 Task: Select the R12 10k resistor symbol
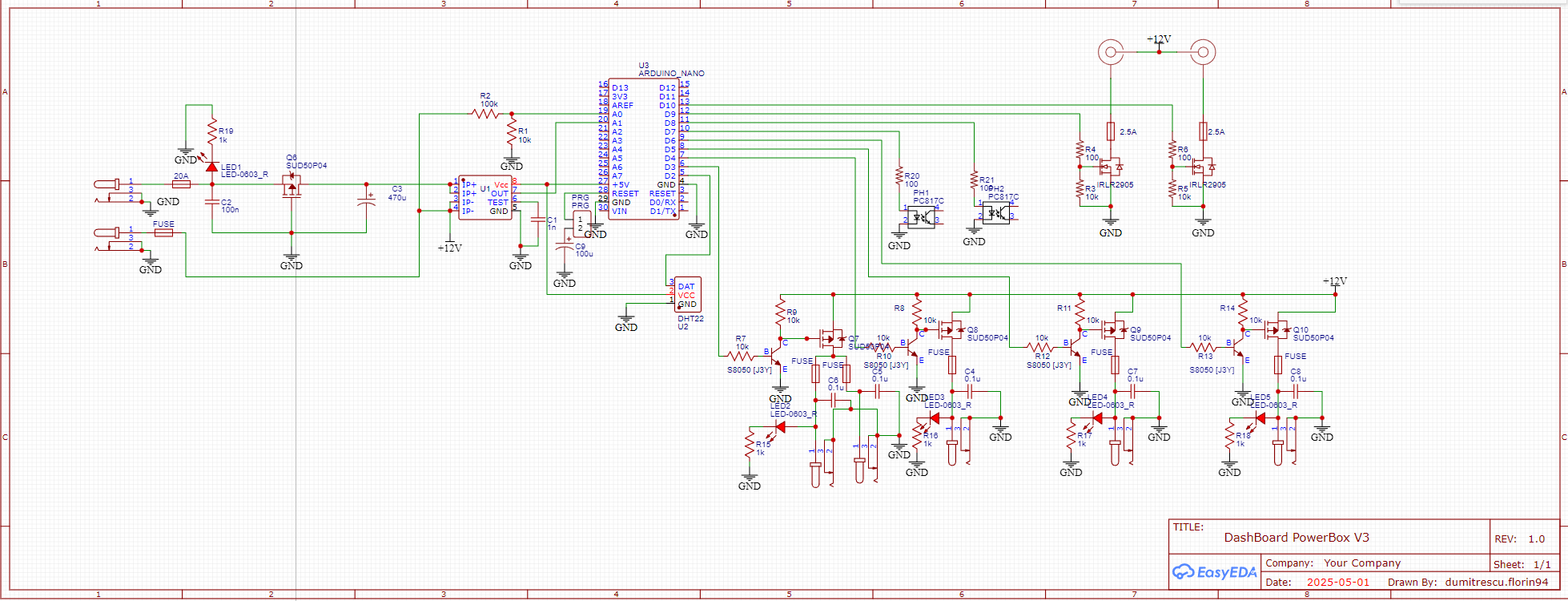(x=1040, y=347)
